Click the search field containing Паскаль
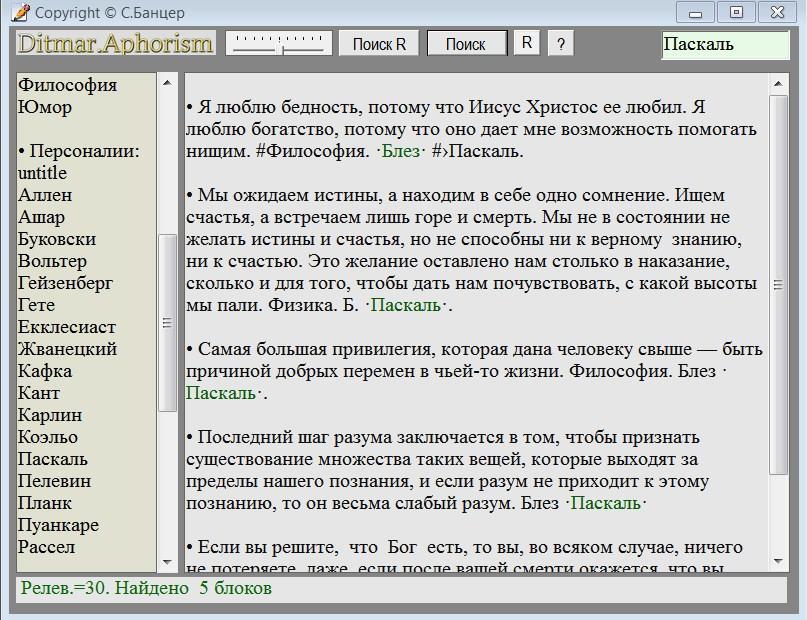 tap(725, 45)
